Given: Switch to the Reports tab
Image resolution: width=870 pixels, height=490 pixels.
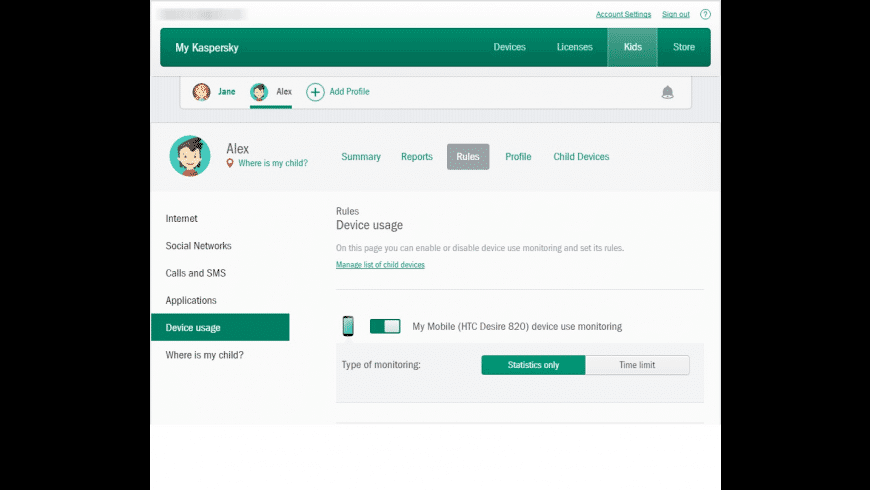Looking at the screenshot, I should tap(417, 156).
